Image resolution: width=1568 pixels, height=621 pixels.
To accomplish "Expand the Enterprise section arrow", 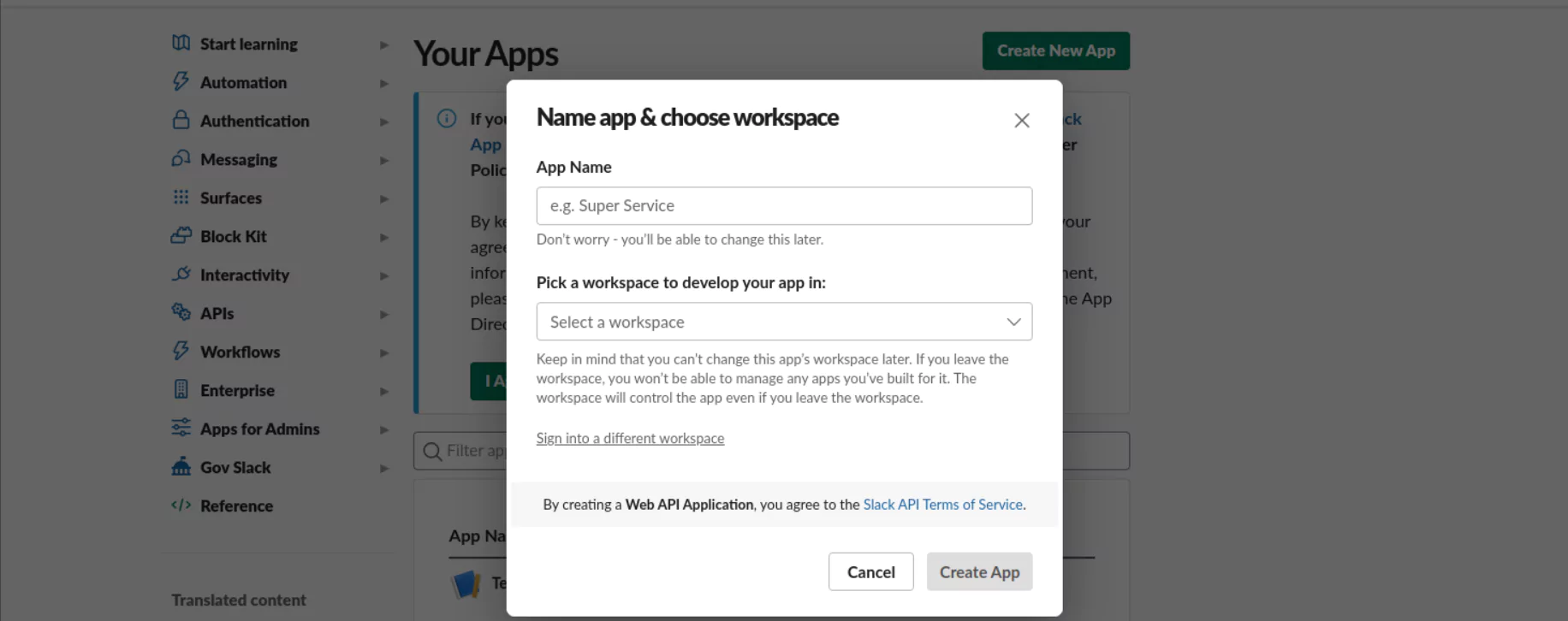I will pos(383,391).
